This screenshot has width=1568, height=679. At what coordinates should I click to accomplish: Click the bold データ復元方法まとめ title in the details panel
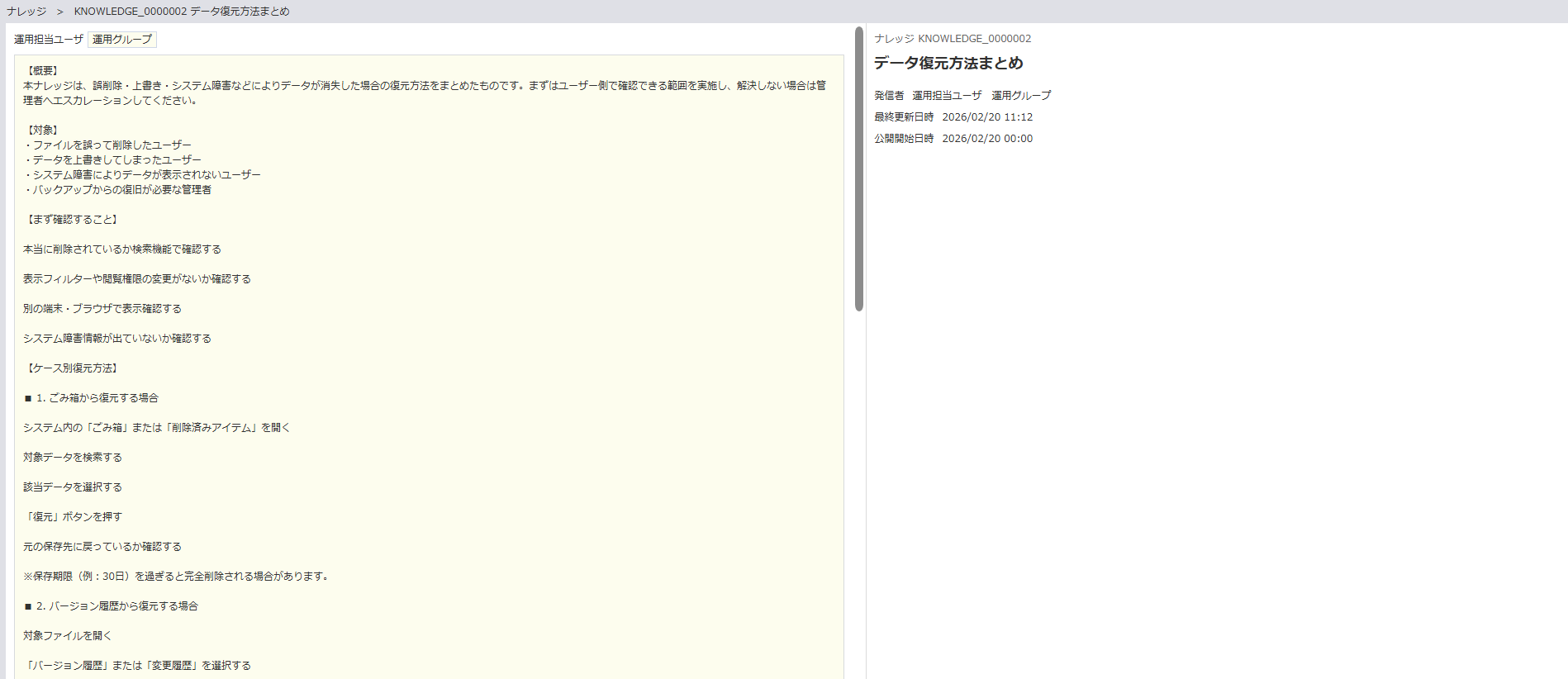tap(948, 64)
